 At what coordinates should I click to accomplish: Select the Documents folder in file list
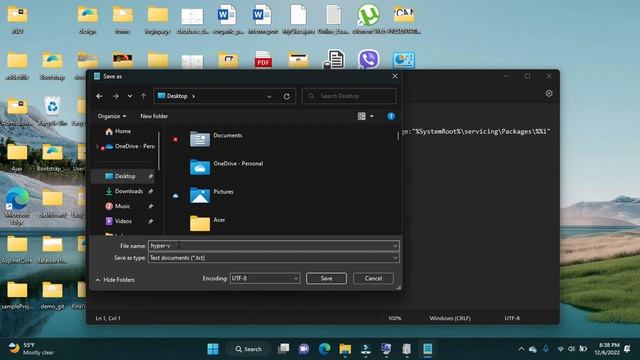coord(216,139)
